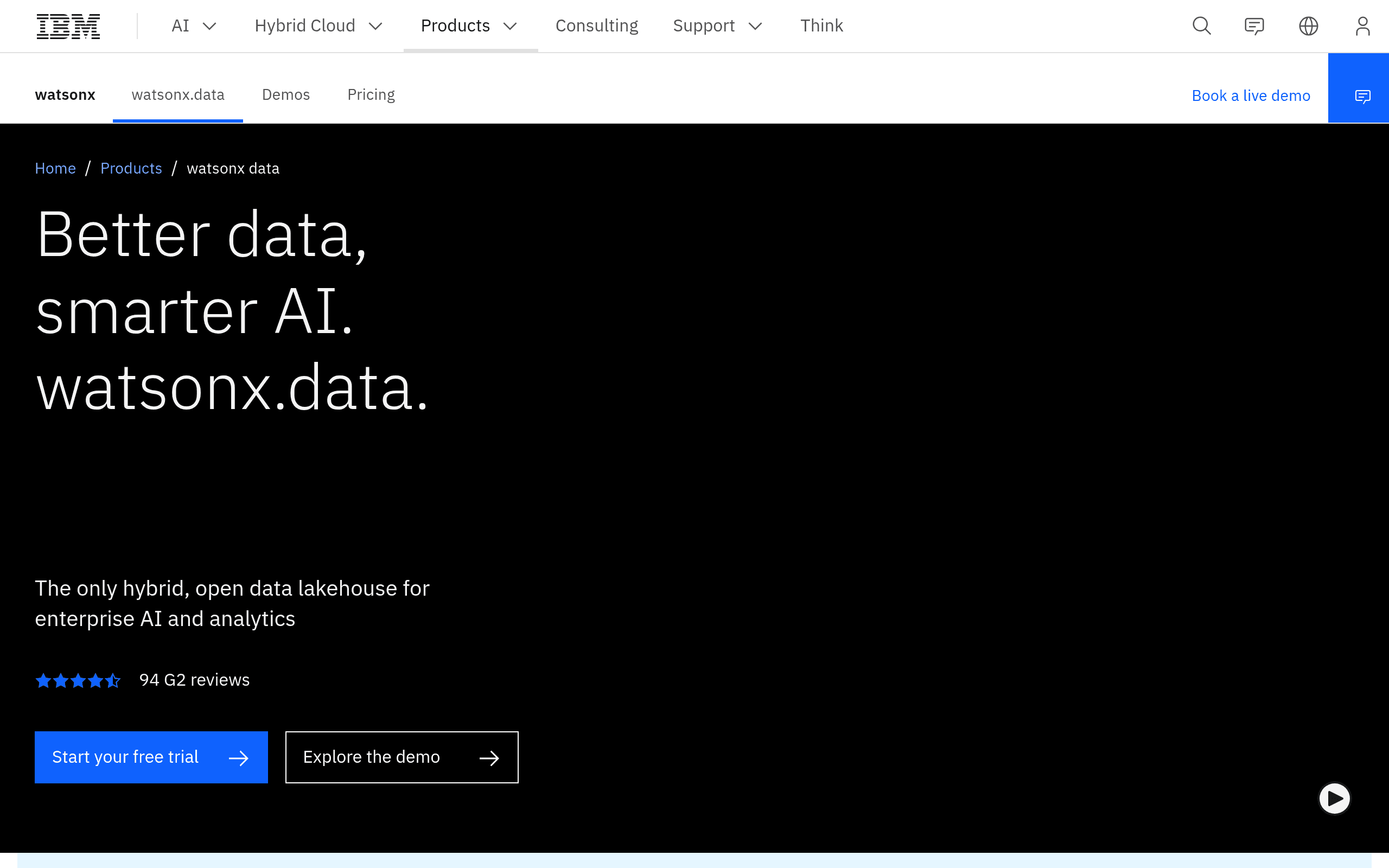Click Start your free trial button
Screen dimensions: 1389x868
[151, 757]
